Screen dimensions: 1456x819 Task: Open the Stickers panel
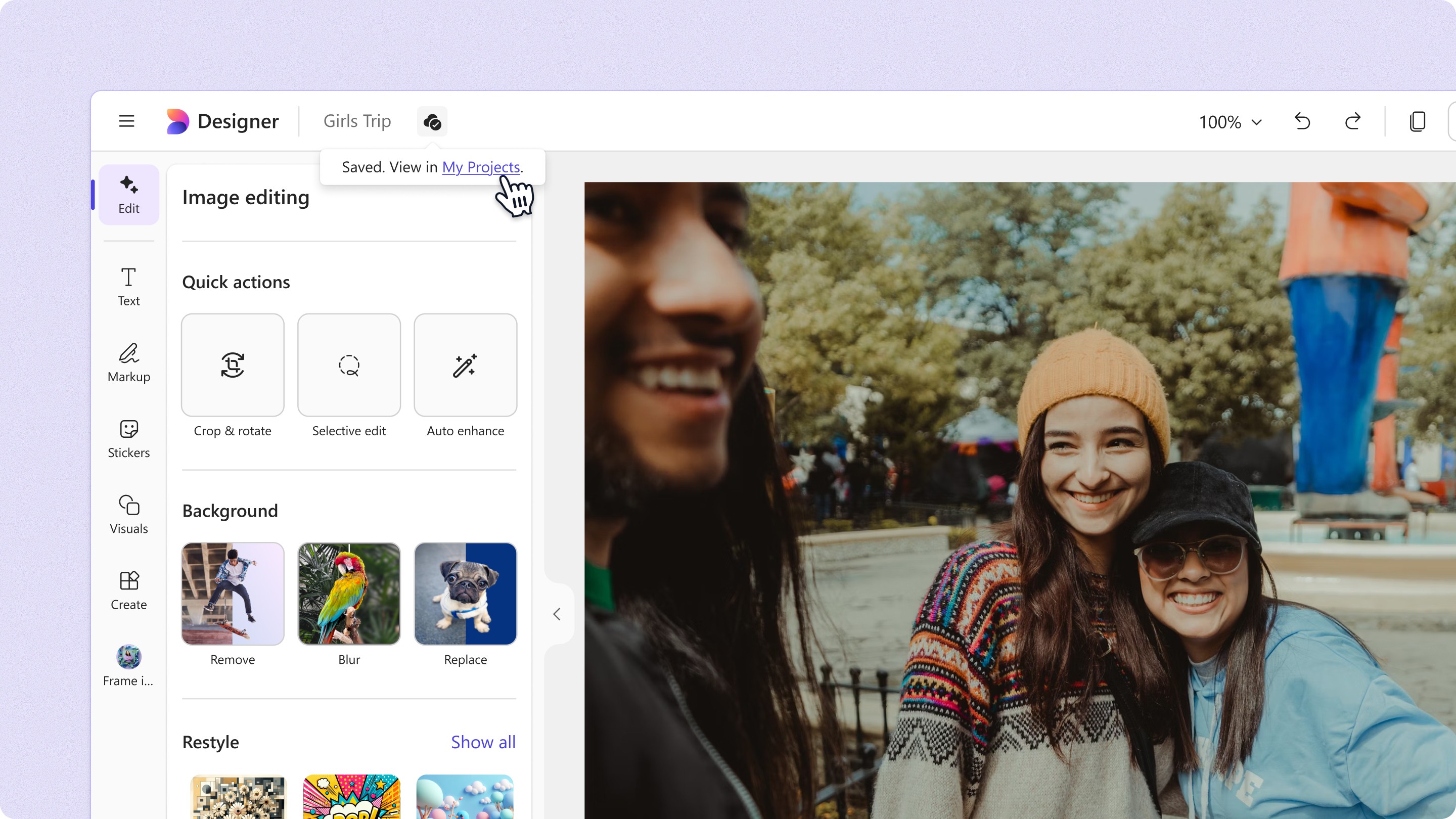129,438
